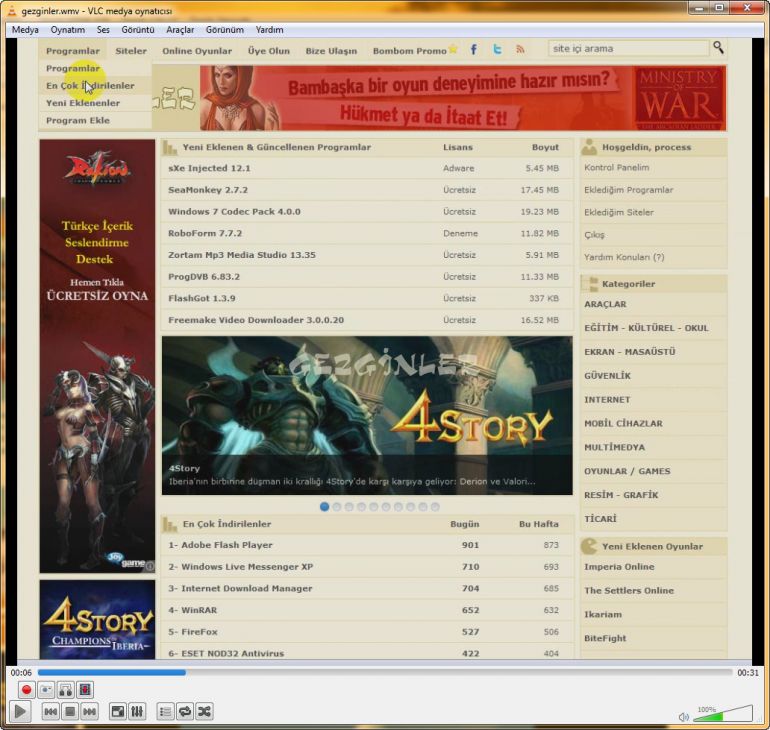This screenshot has width=770, height=730.
Task: Open the Siteler navigation item
Action: [131, 51]
